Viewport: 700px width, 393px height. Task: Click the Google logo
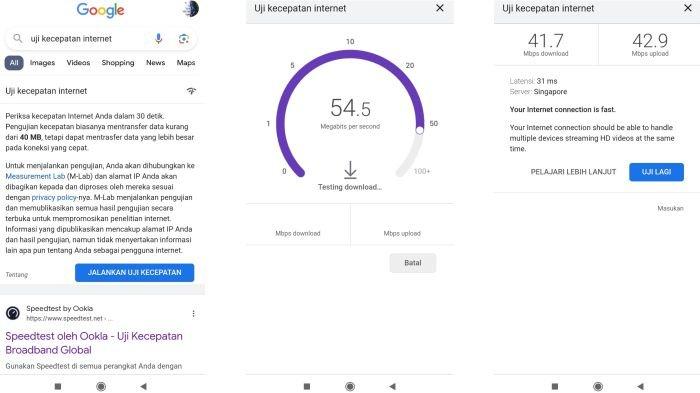pos(100,10)
